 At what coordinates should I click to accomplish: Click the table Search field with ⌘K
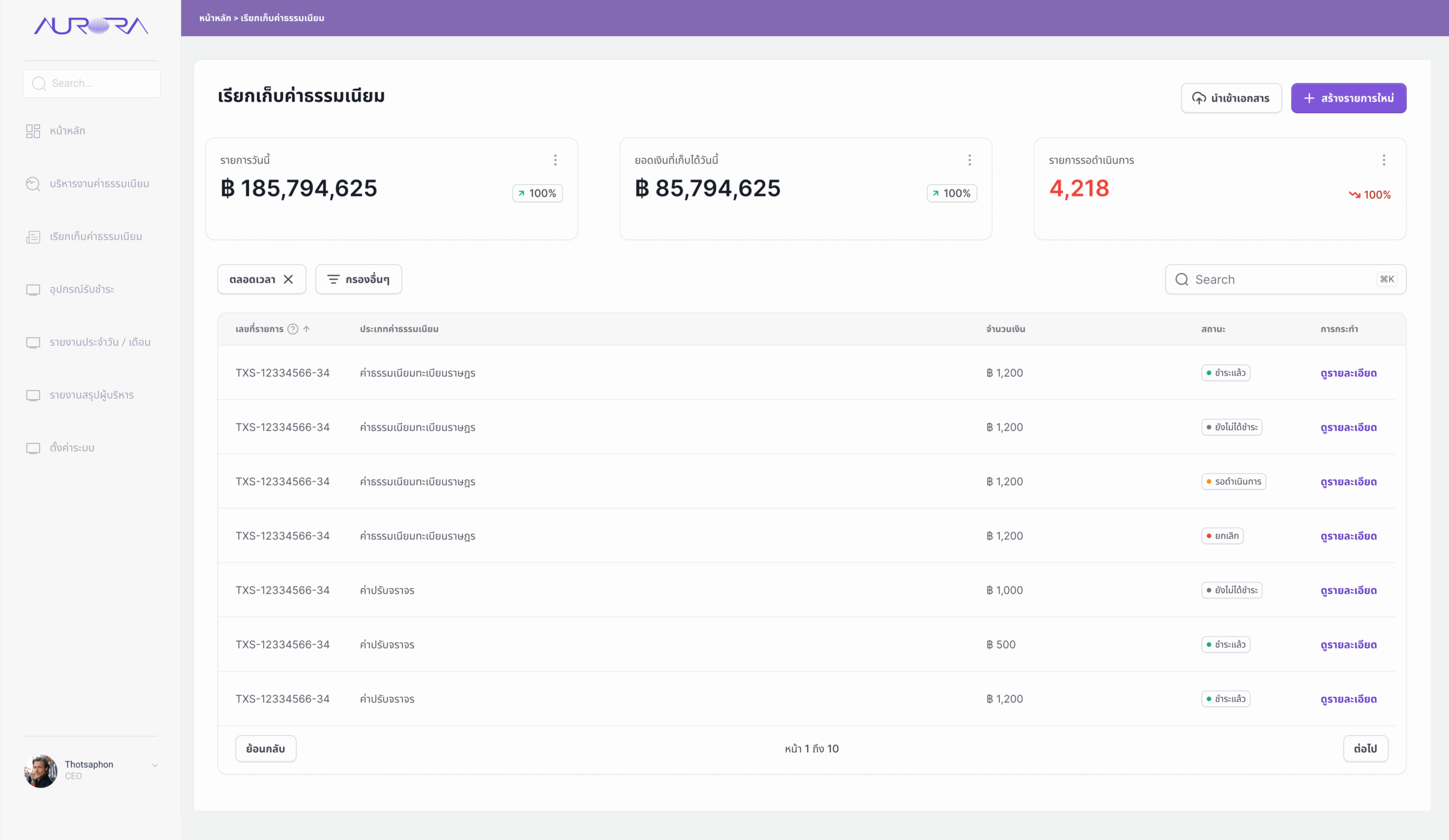coord(1284,280)
